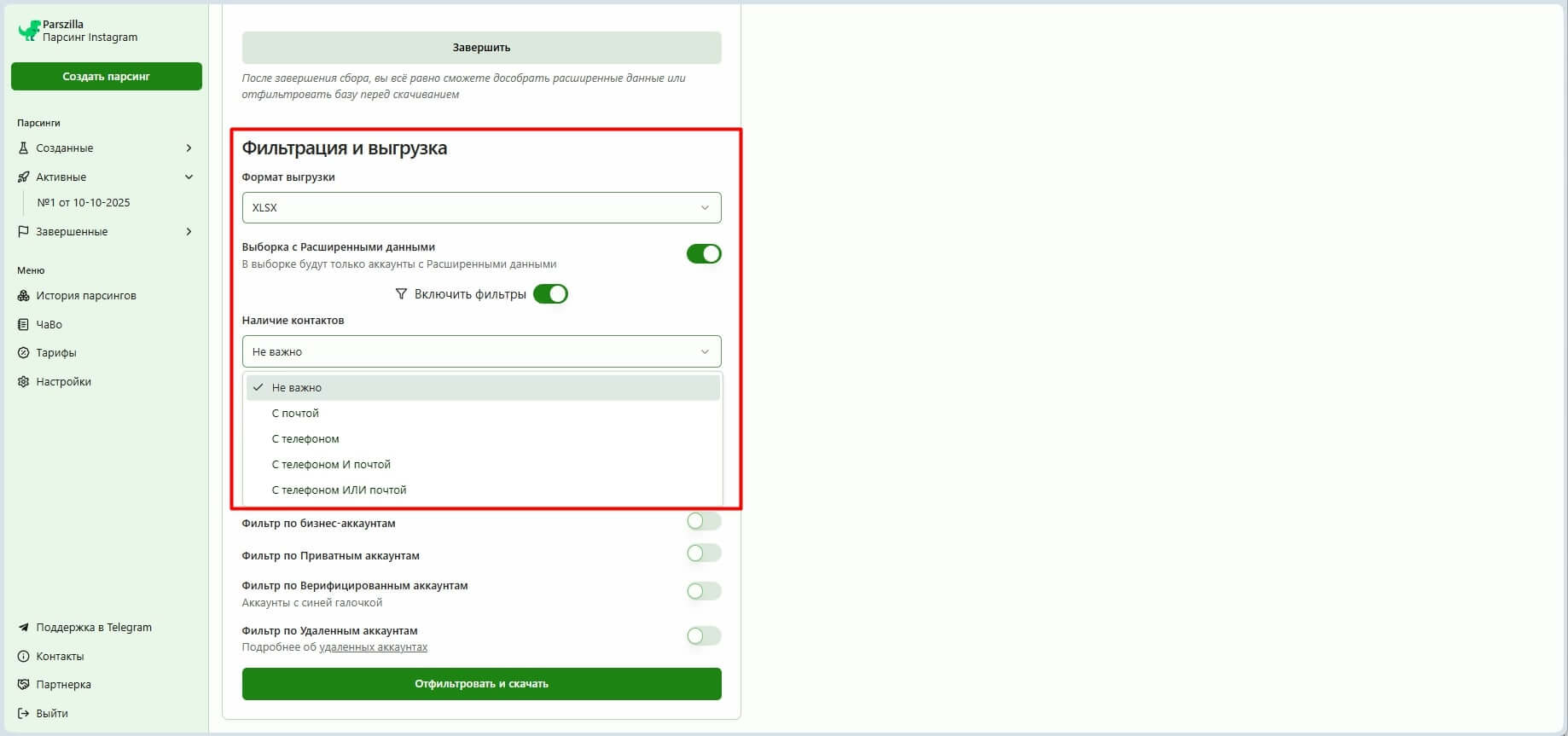
Task: Open the Формат выгрузки XLSX dropdown
Action: click(x=481, y=207)
